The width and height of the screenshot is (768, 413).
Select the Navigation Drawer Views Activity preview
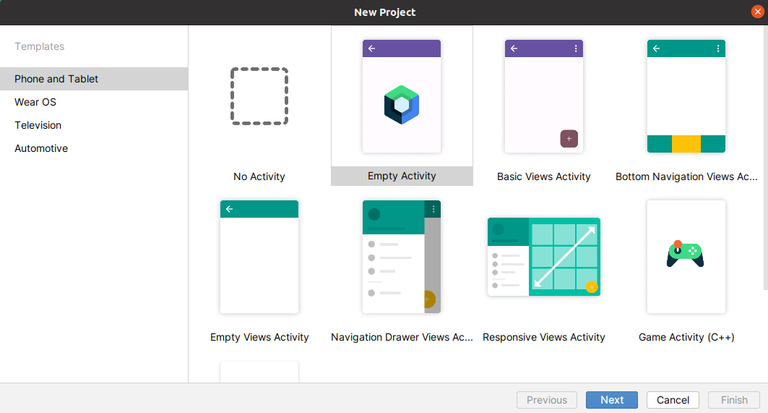pos(402,257)
